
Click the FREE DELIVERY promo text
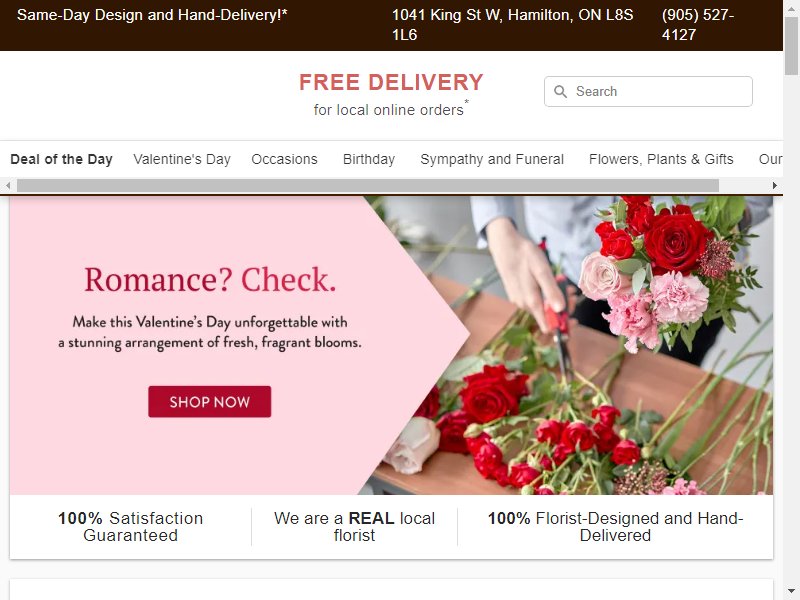391,82
